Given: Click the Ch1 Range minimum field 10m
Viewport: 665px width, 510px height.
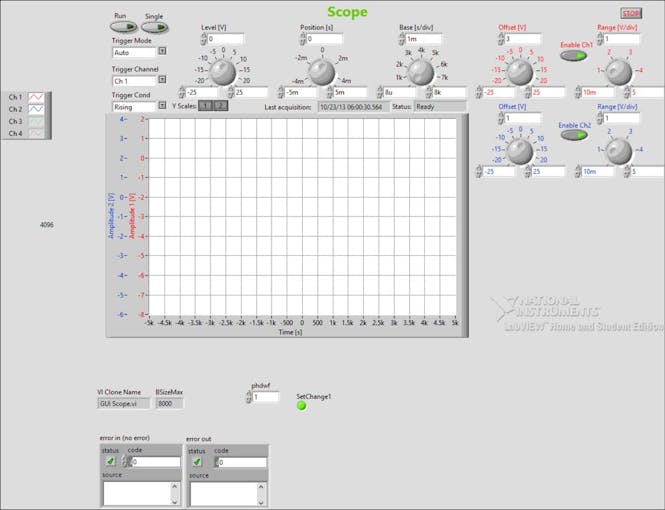Looking at the screenshot, I should [x=598, y=92].
